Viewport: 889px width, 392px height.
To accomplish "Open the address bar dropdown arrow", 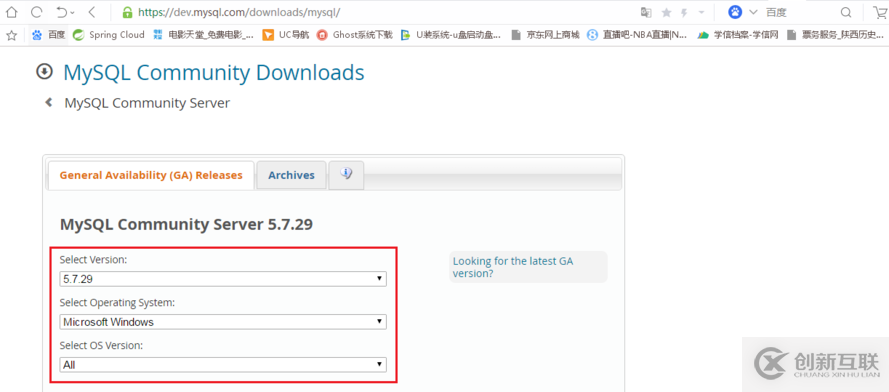I will (x=702, y=12).
